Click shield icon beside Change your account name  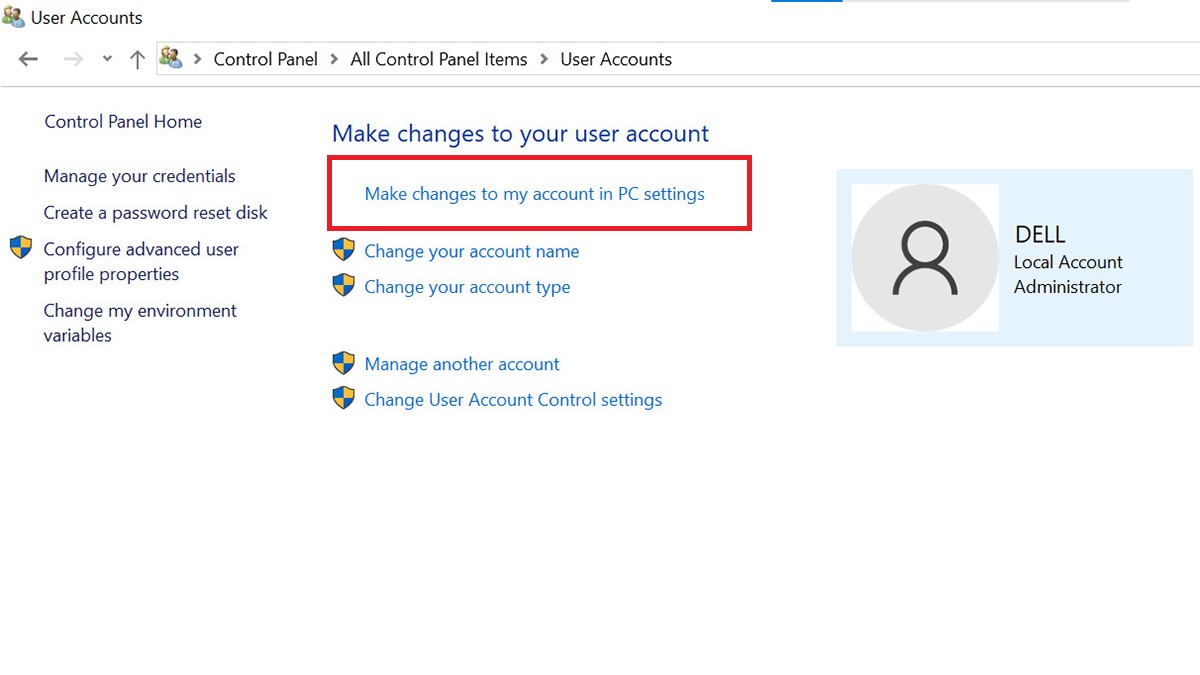point(344,250)
